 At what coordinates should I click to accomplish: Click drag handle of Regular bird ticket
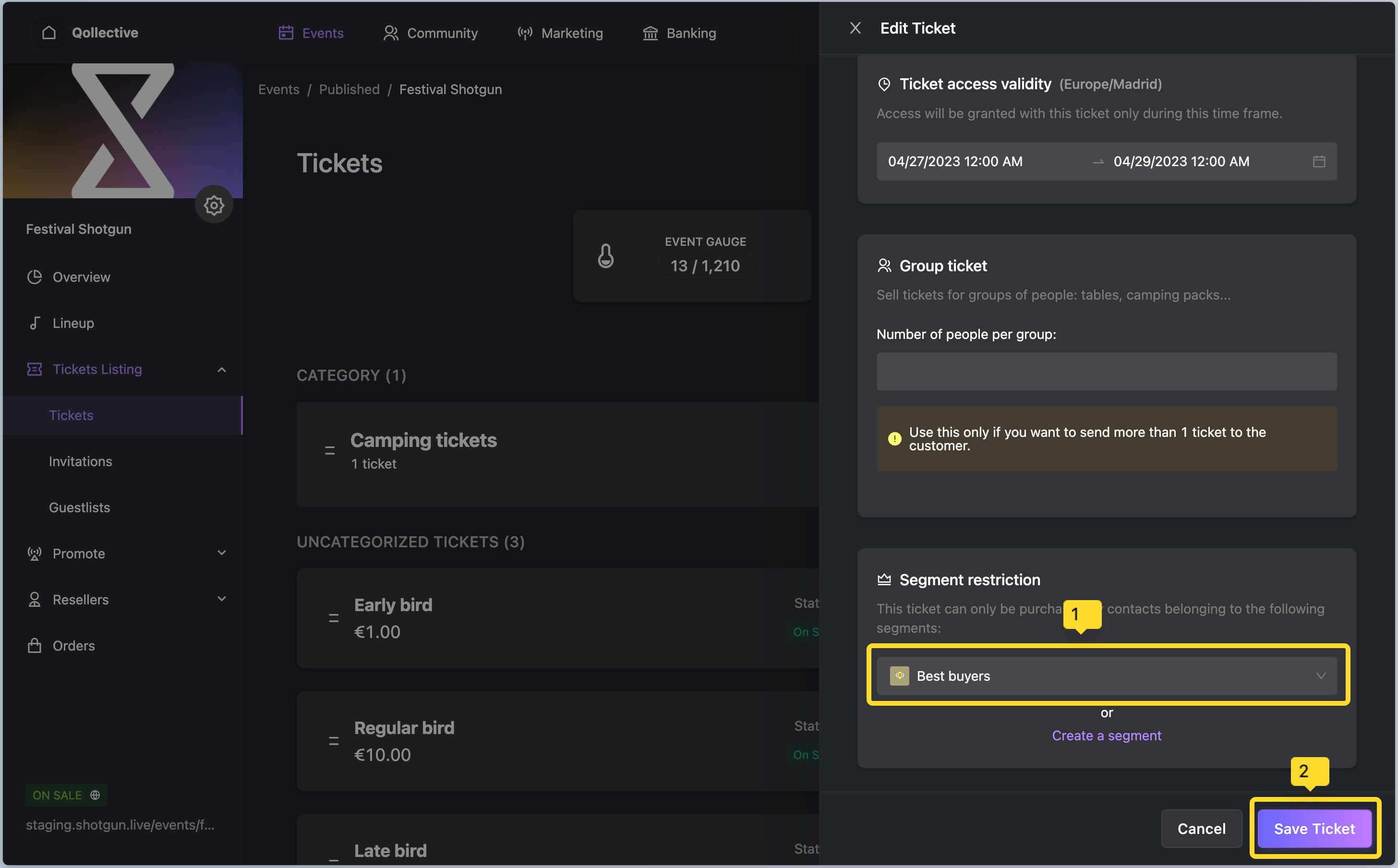click(334, 741)
